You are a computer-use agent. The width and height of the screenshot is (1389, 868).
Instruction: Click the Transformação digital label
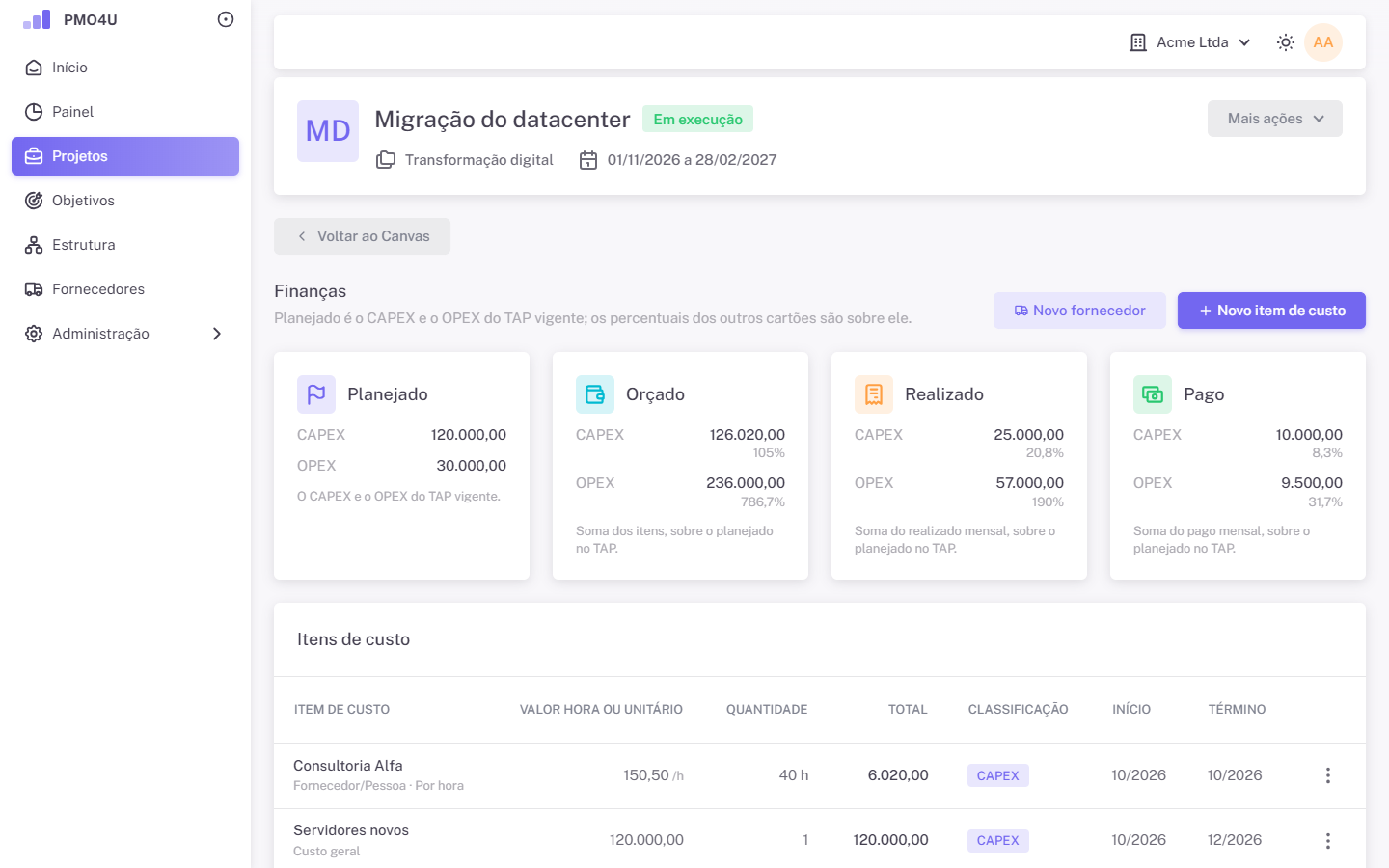click(x=479, y=160)
